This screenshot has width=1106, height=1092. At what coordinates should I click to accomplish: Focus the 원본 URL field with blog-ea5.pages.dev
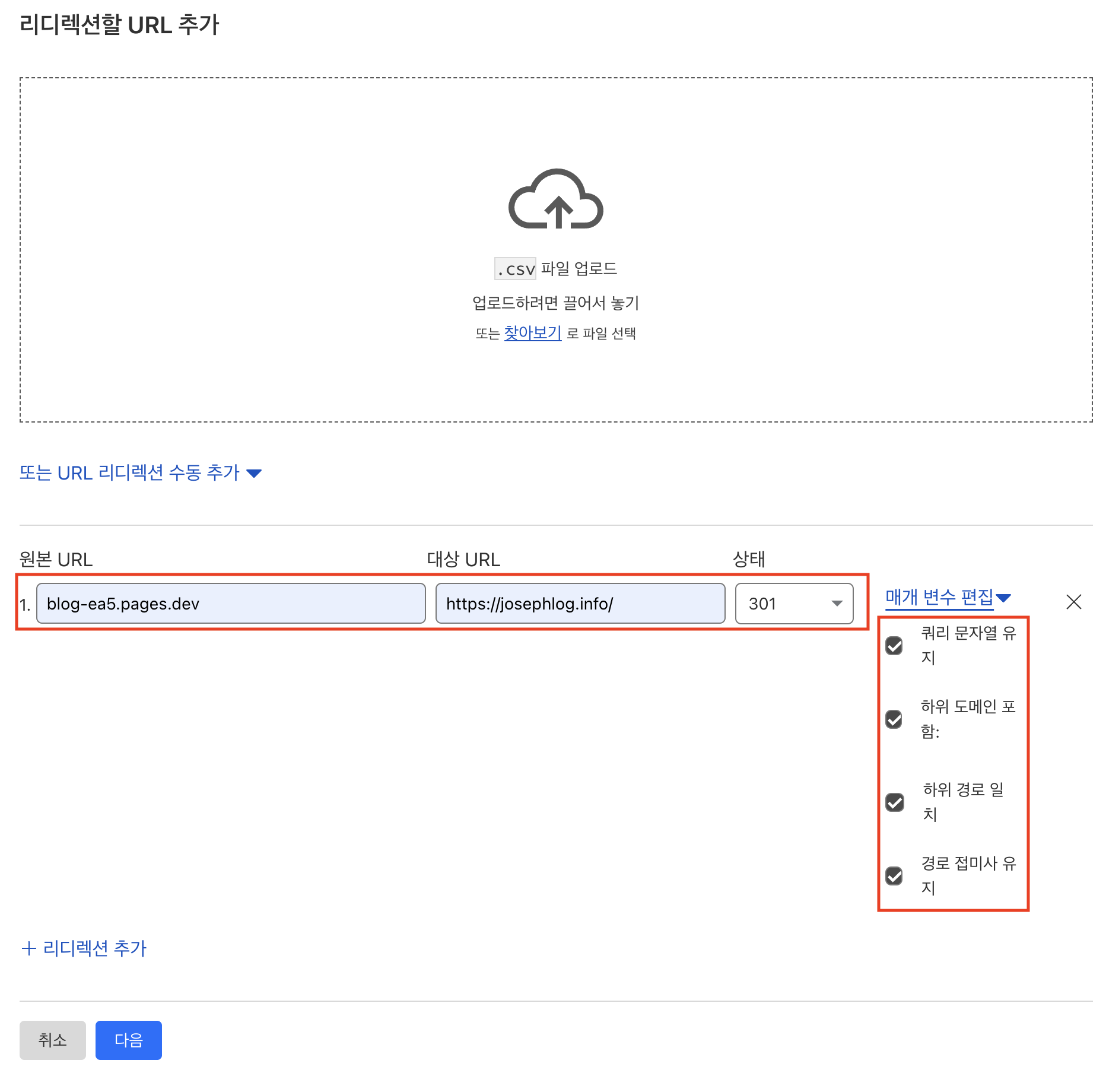tap(231, 604)
